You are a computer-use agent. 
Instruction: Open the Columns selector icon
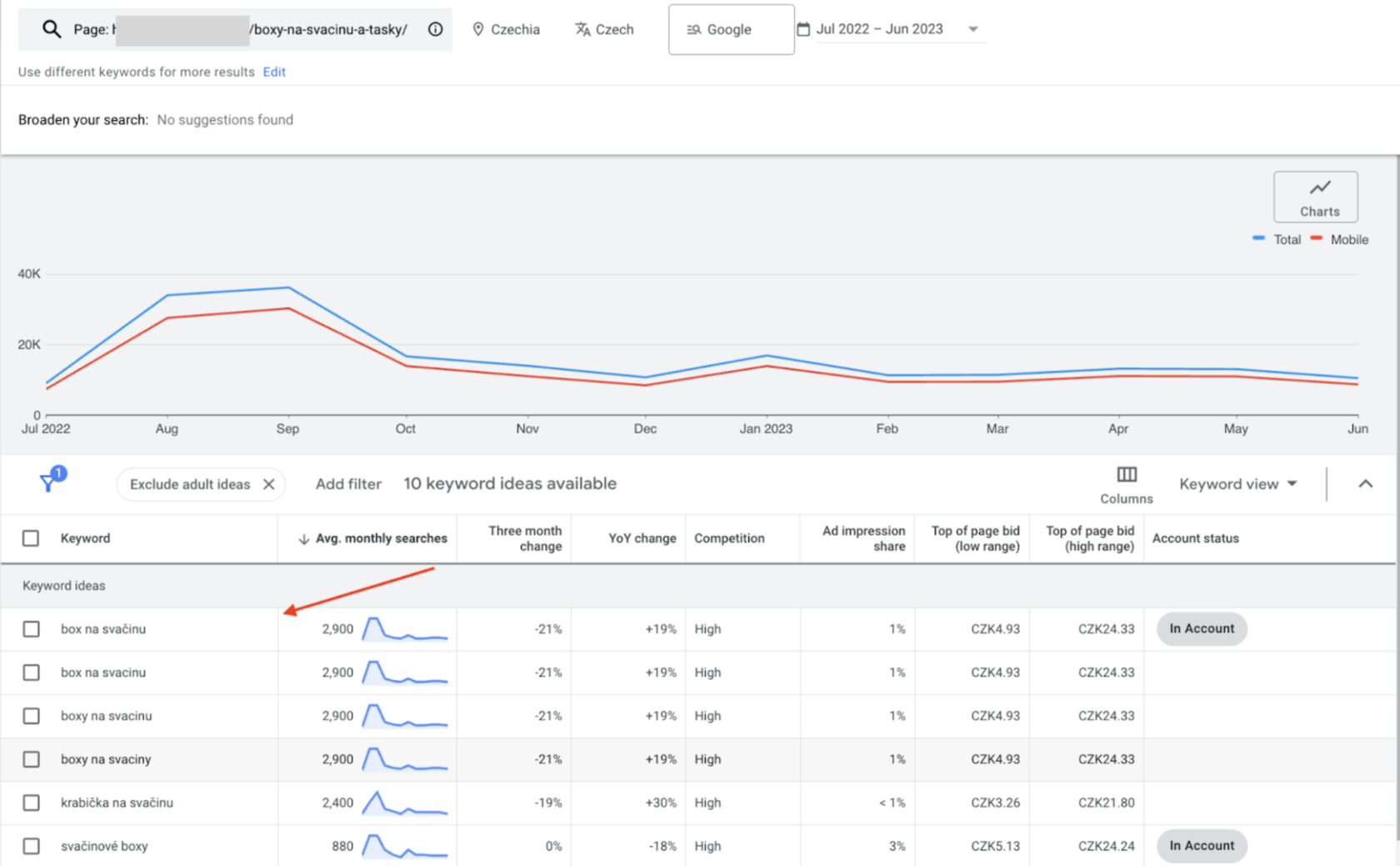(x=1126, y=475)
